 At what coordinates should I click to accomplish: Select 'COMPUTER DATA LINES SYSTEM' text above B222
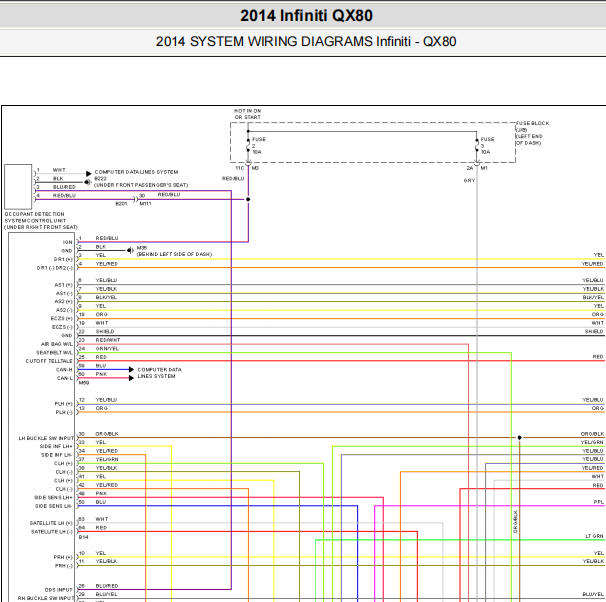[136, 172]
